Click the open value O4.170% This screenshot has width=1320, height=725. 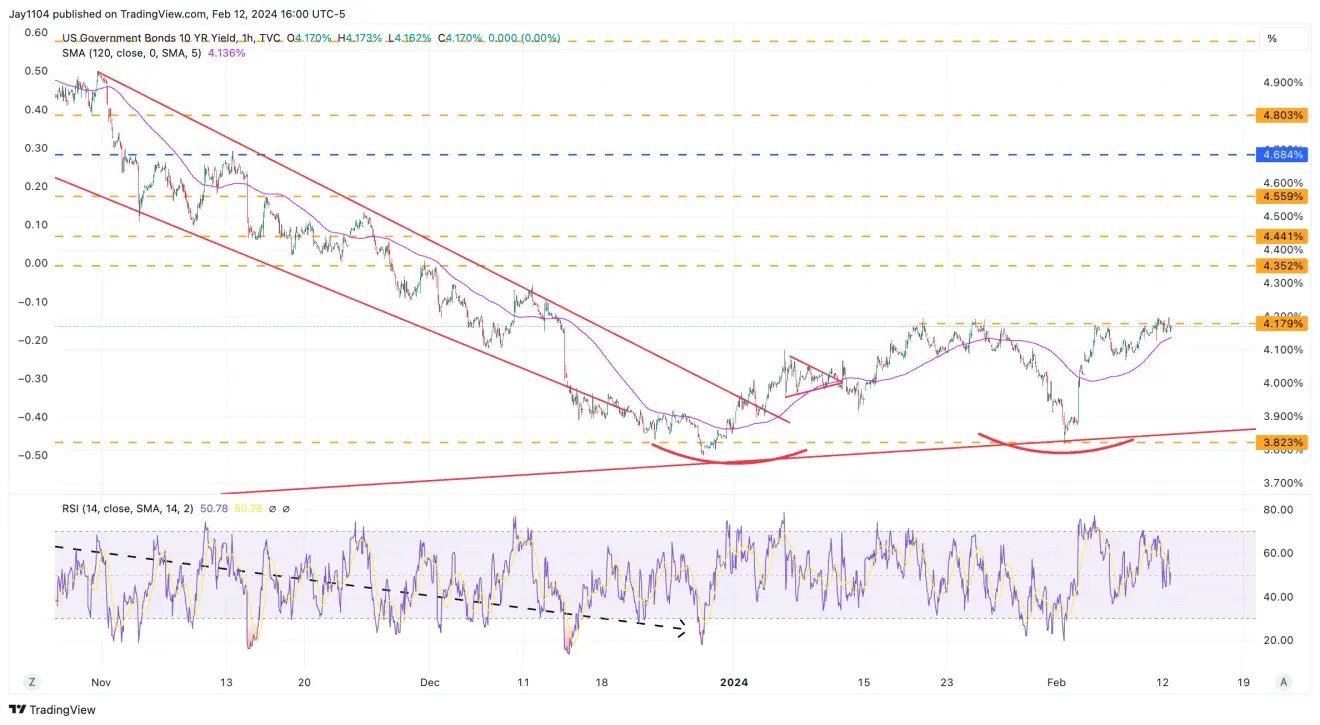point(310,38)
